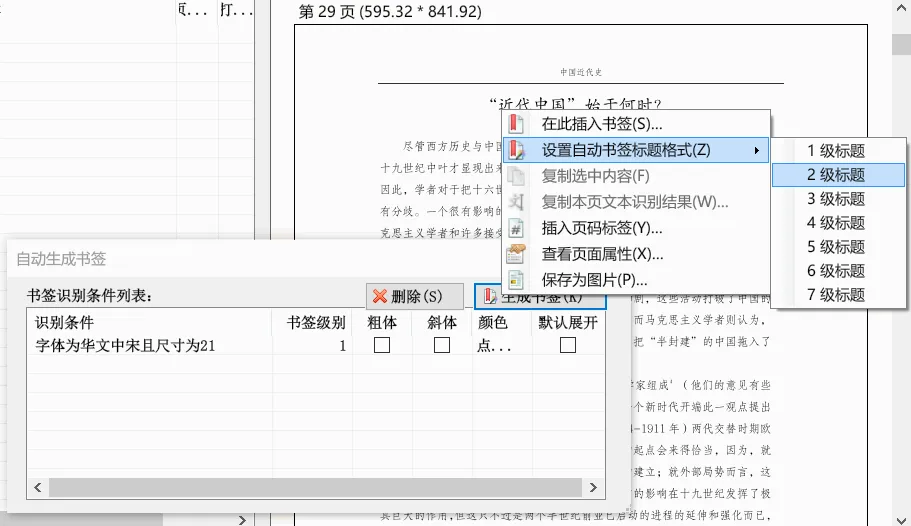Screen dimensions: 911x526
Task: Click down arrow of page view scrollbar
Action: click(901, 519)
